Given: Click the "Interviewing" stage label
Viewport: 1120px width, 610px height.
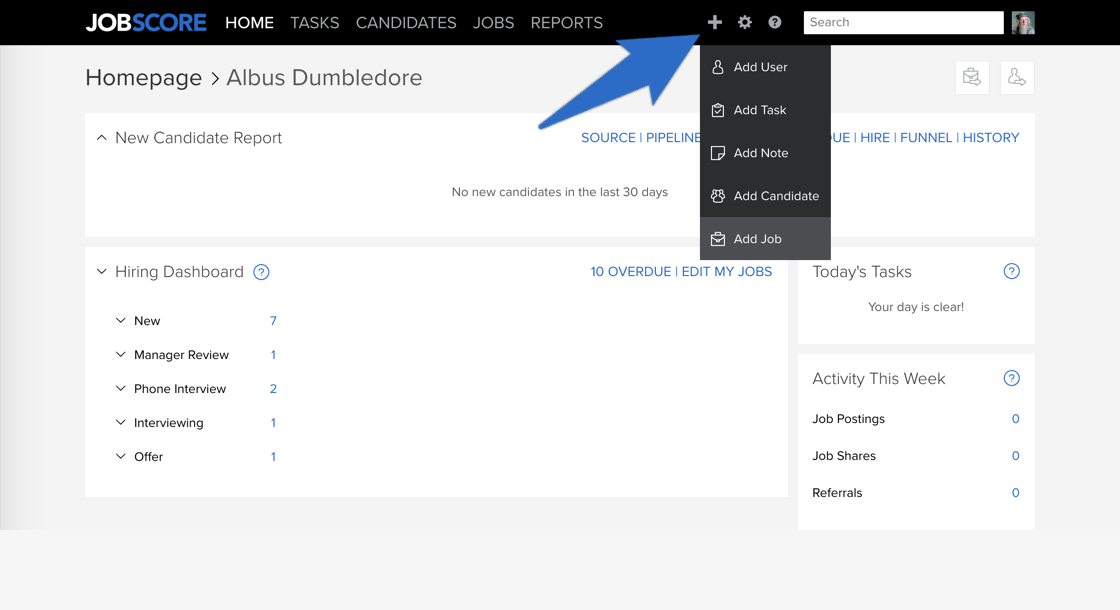Looking at the screenshot, I should click(x=169, y=423).
